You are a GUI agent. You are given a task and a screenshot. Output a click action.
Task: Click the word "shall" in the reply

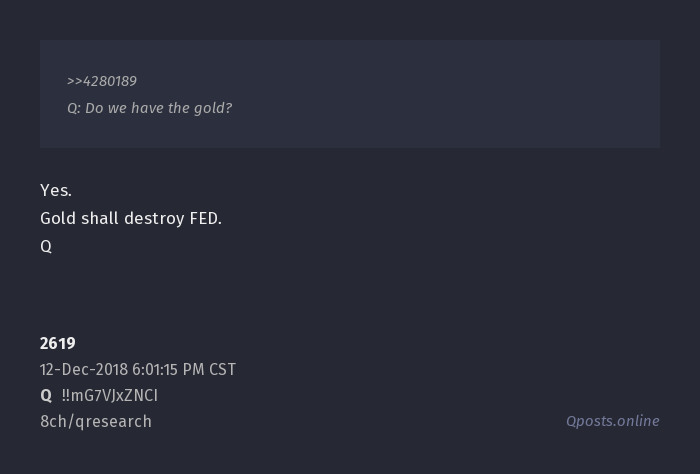[100, 218]
